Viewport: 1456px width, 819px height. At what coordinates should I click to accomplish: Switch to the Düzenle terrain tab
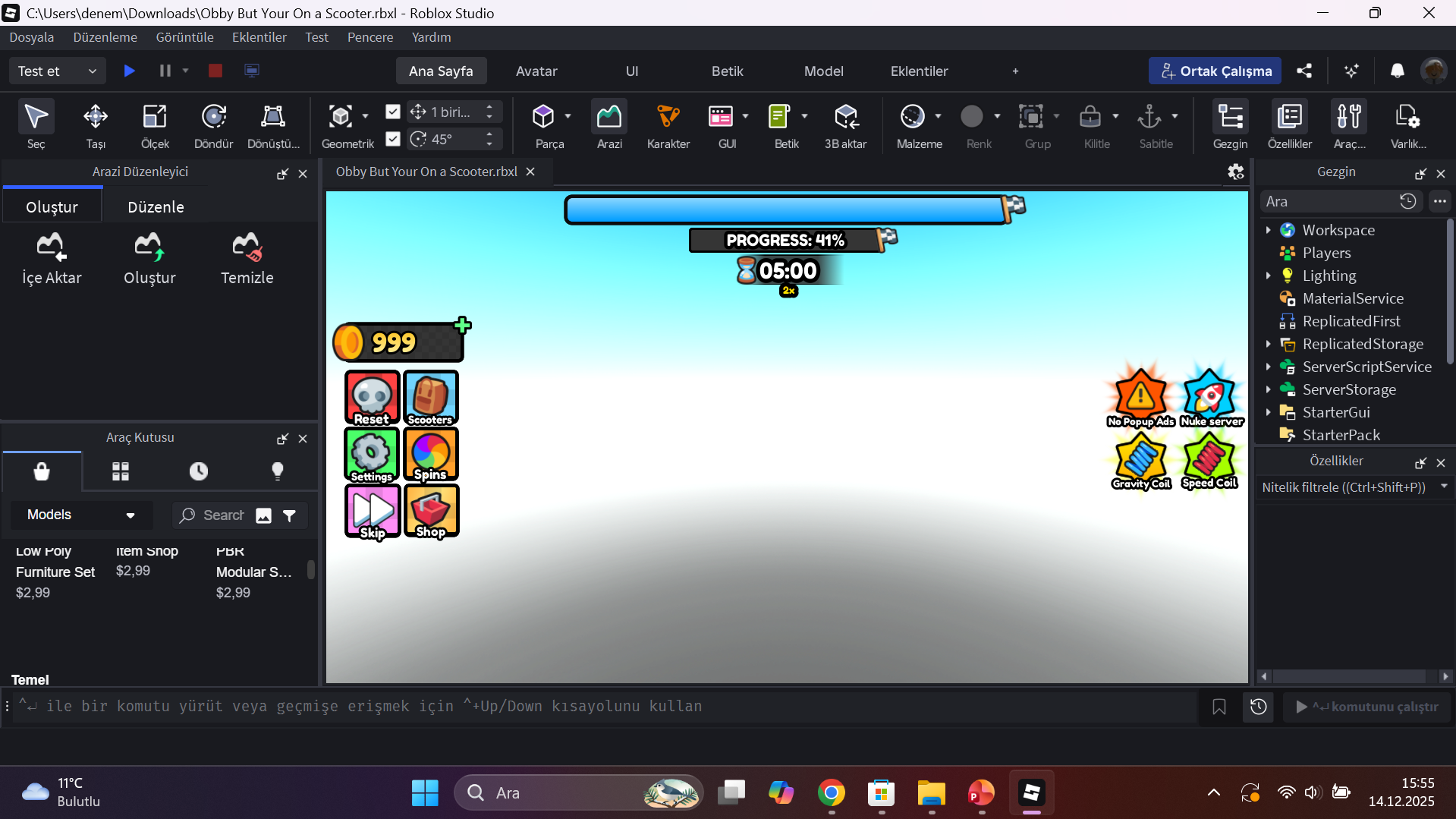156,207
